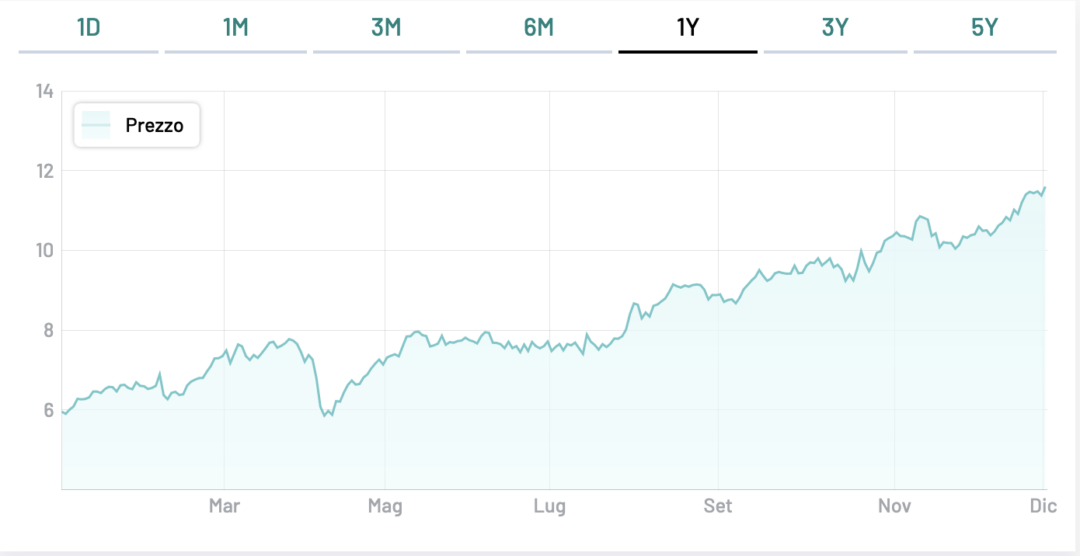Click the Mar label on the x-axis
1080x556 pixels.
coord(224,506)
